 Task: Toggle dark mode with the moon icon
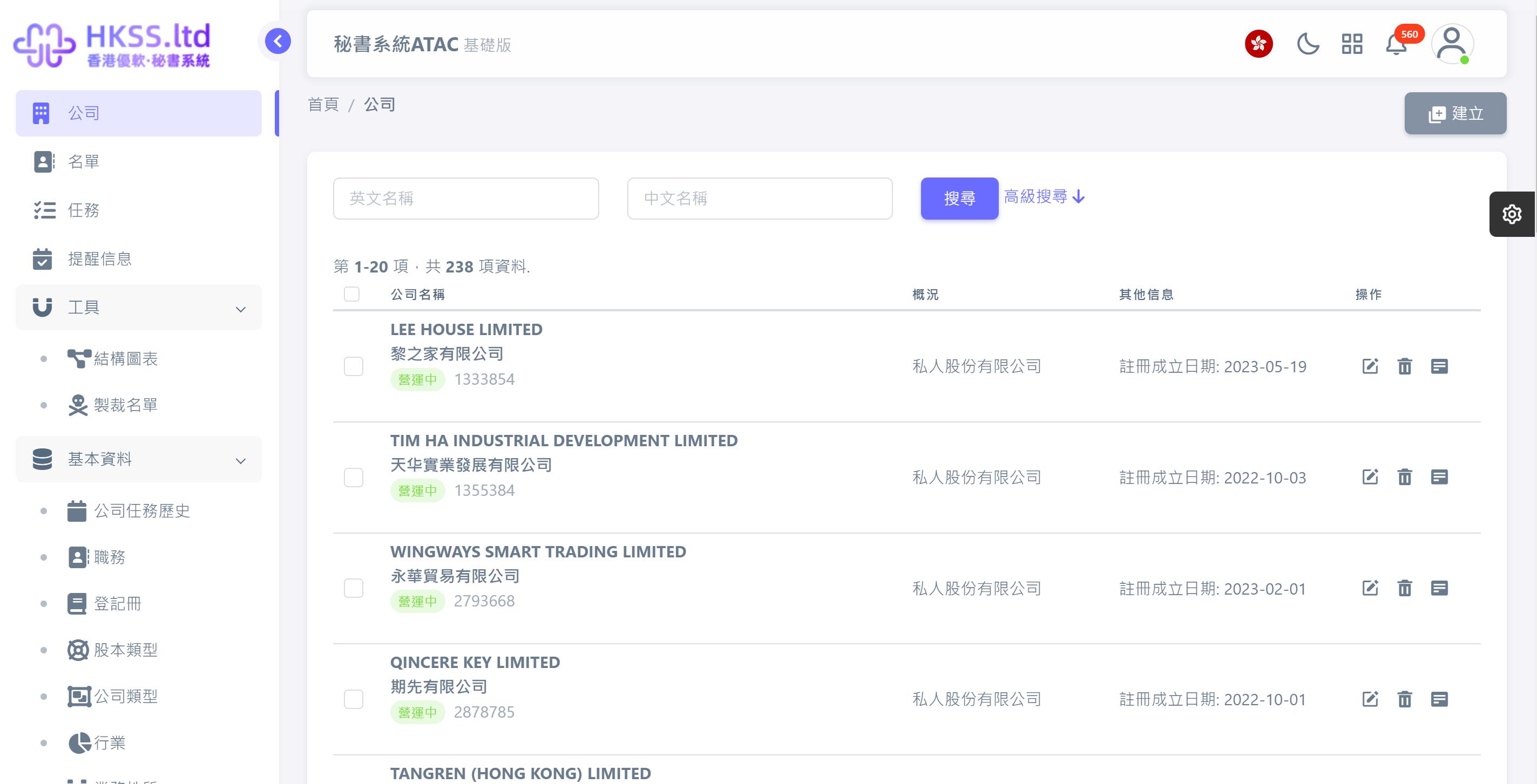tap(1308, 44)
